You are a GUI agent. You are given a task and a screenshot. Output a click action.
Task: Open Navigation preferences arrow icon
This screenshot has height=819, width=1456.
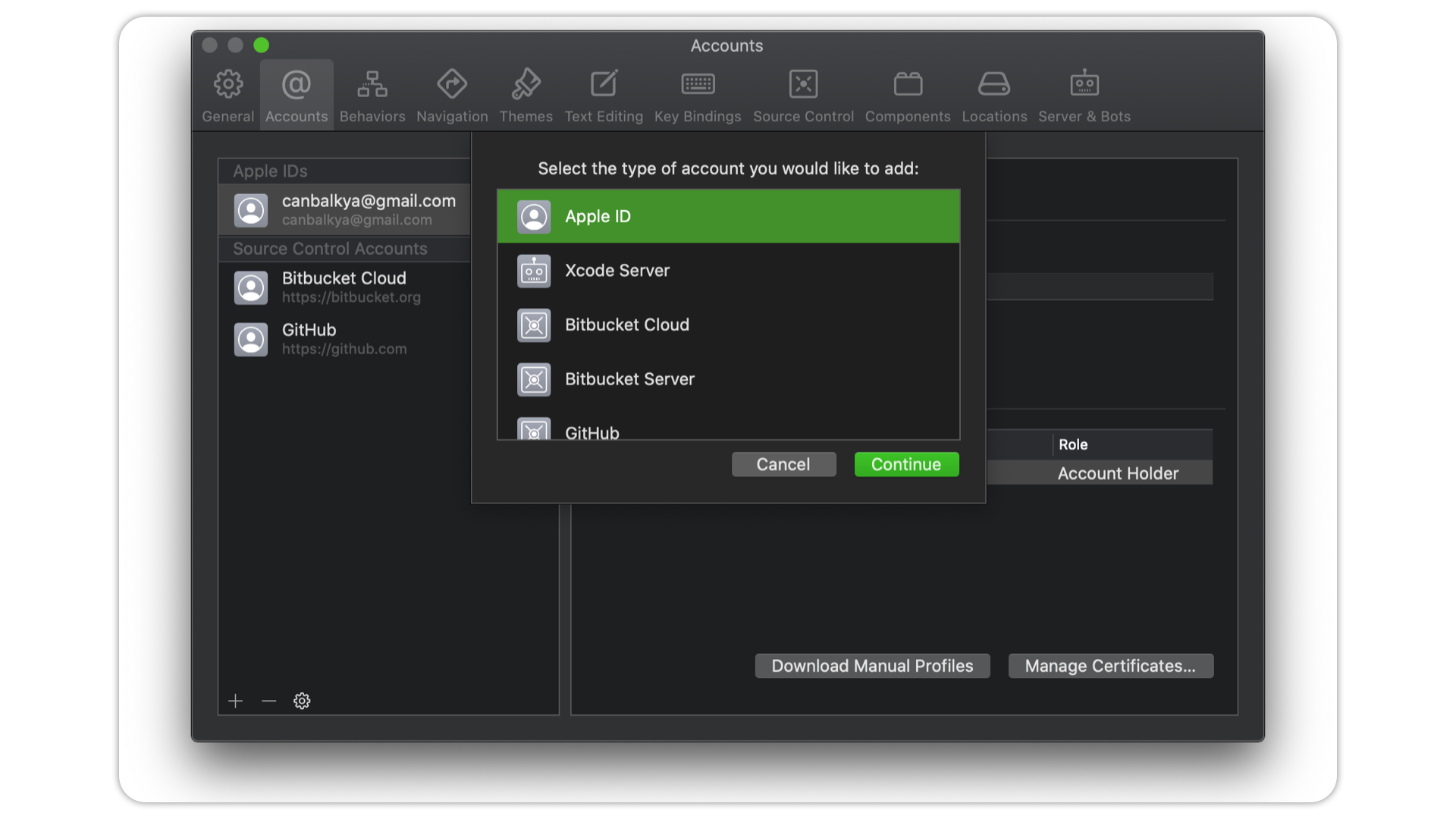[452, 84]
